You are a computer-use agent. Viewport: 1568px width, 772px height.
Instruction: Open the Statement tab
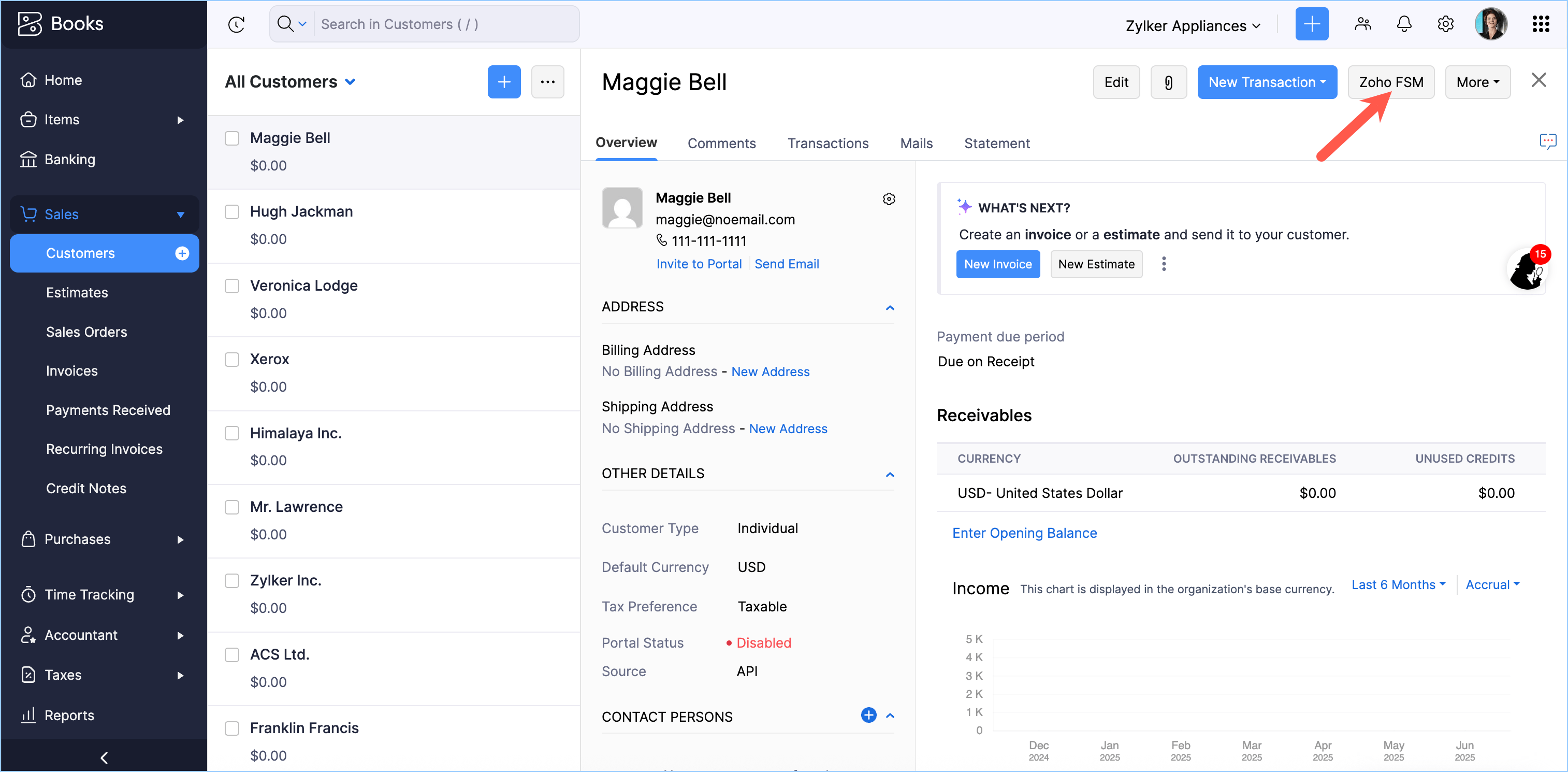[996, 143]
